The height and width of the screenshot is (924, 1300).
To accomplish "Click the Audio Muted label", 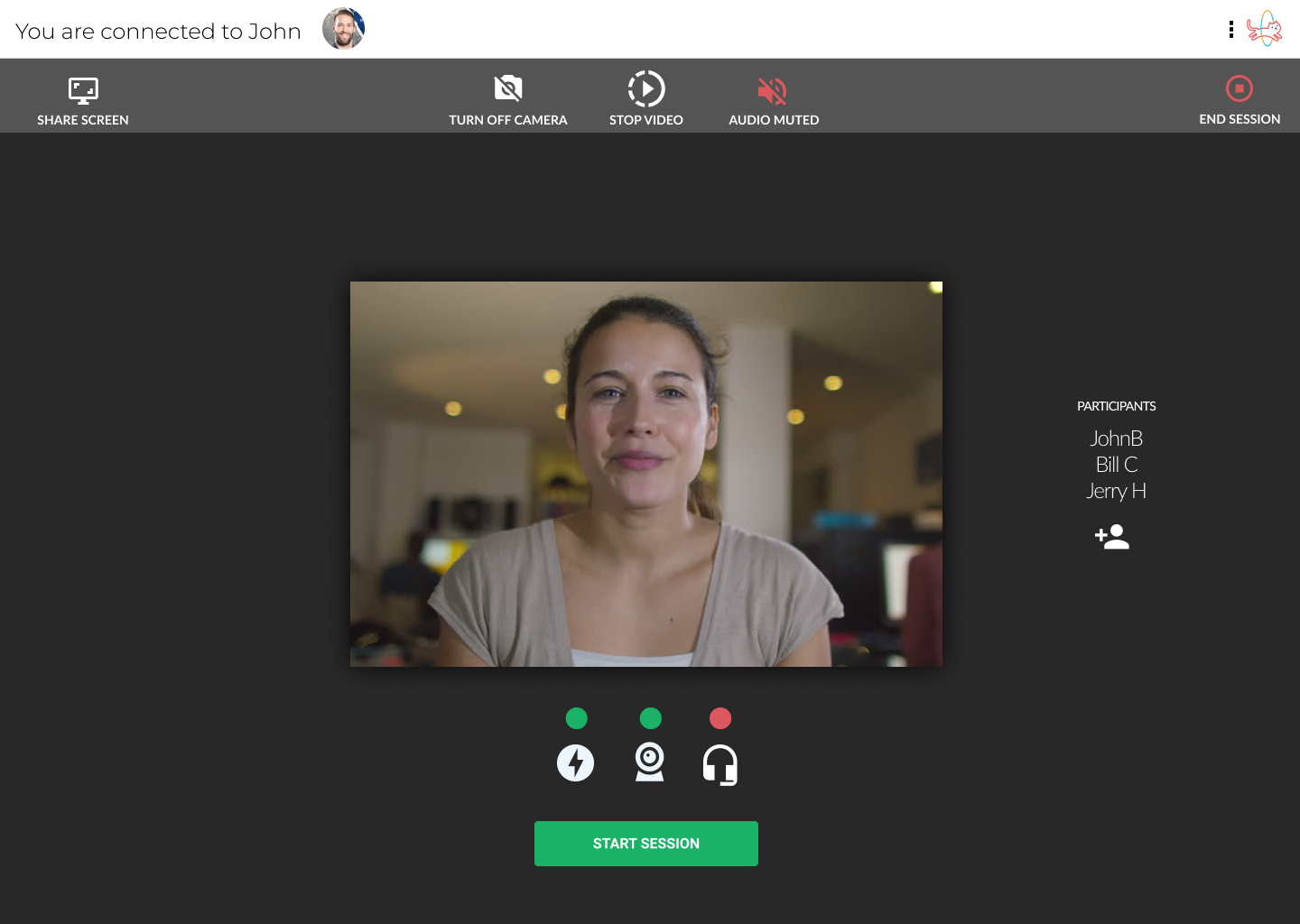I will pyautogui.click(x=774, y=120).
